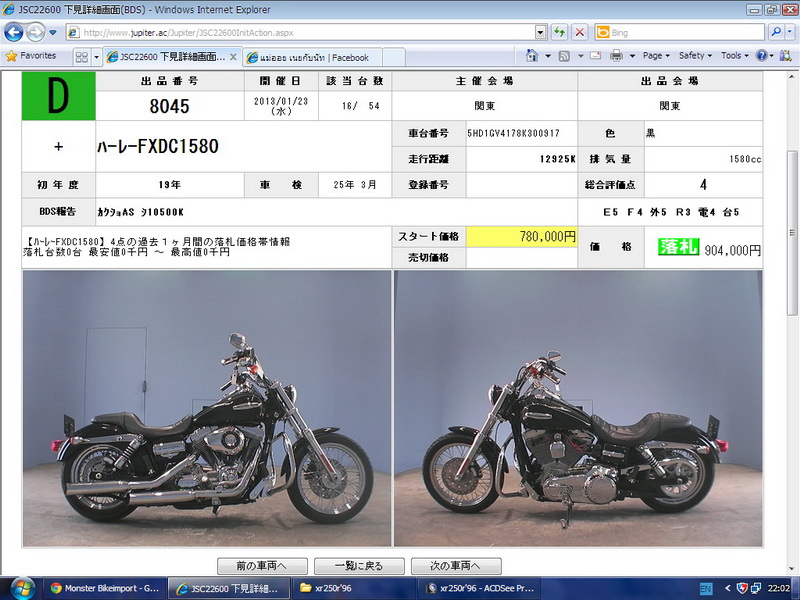The height and width of the screenshot is (600, 800).
Task: Expand the address bar autocomplete dropdown
Action: pyautogui.click(x=541, y=33)
